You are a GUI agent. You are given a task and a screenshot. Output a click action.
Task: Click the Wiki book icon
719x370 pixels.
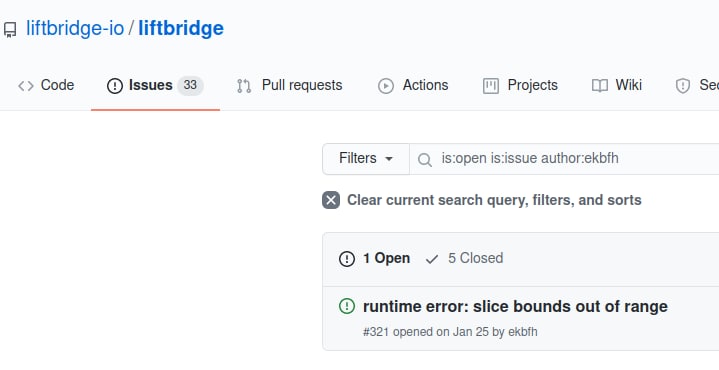point(600,86)
